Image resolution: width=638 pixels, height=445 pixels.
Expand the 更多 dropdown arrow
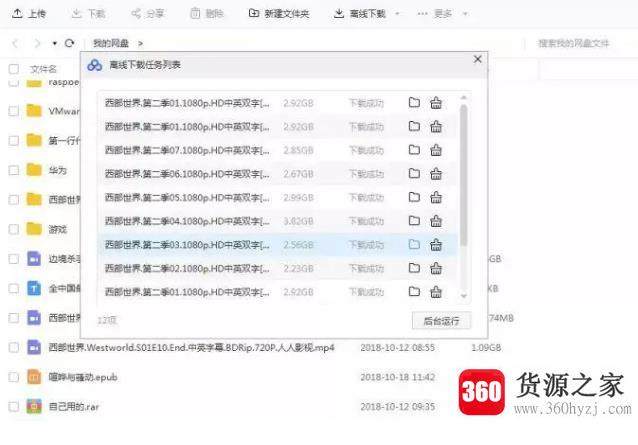(x=465, y=14)
